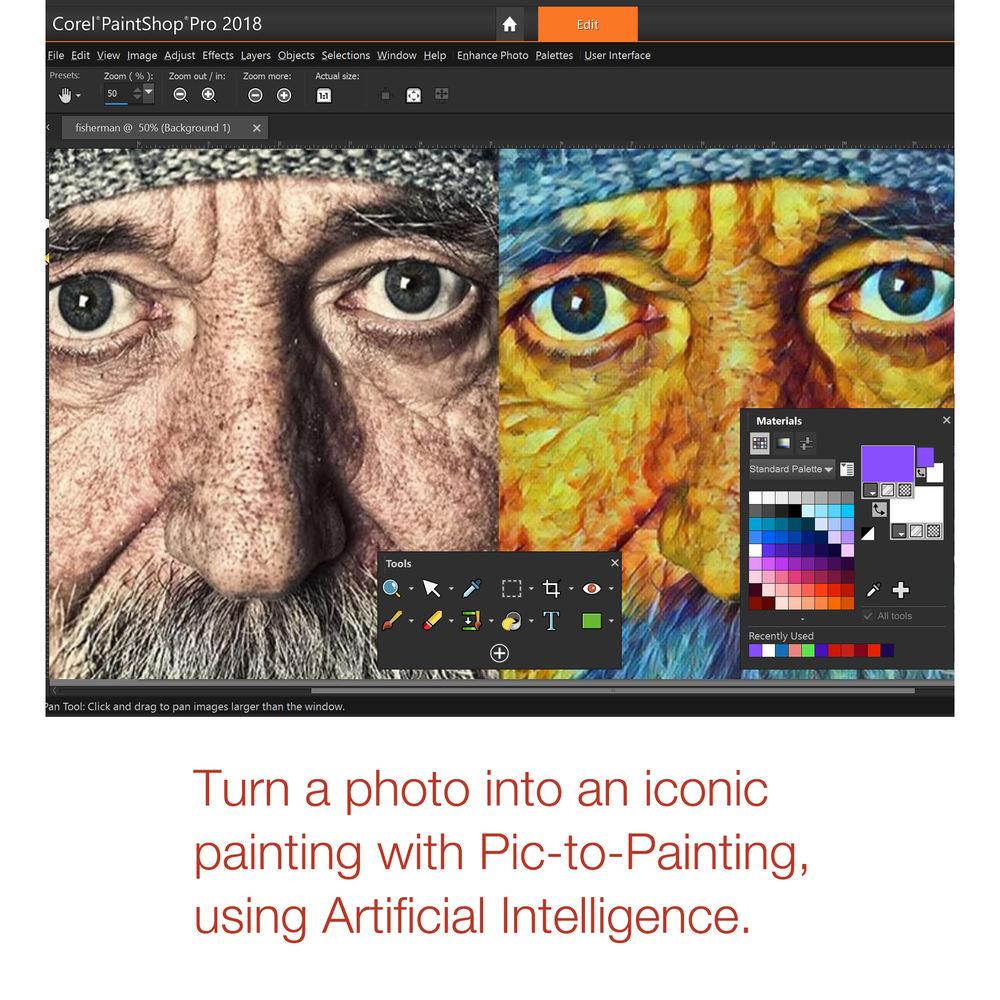Image resolution: width=1000 pixels, height=1000 pixels.
Task: Open the Standard Palette dropdown
Action: [792, 469]
